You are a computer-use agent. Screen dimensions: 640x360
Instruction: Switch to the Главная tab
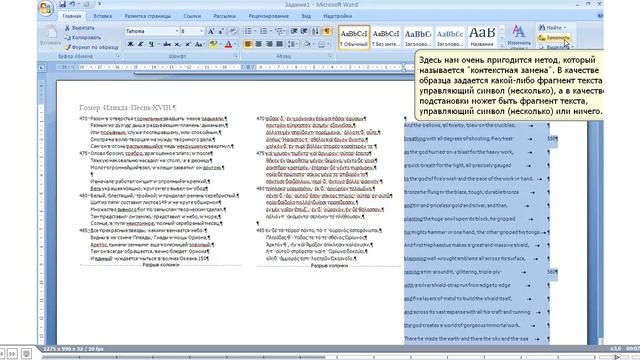(x=72, y=16)
